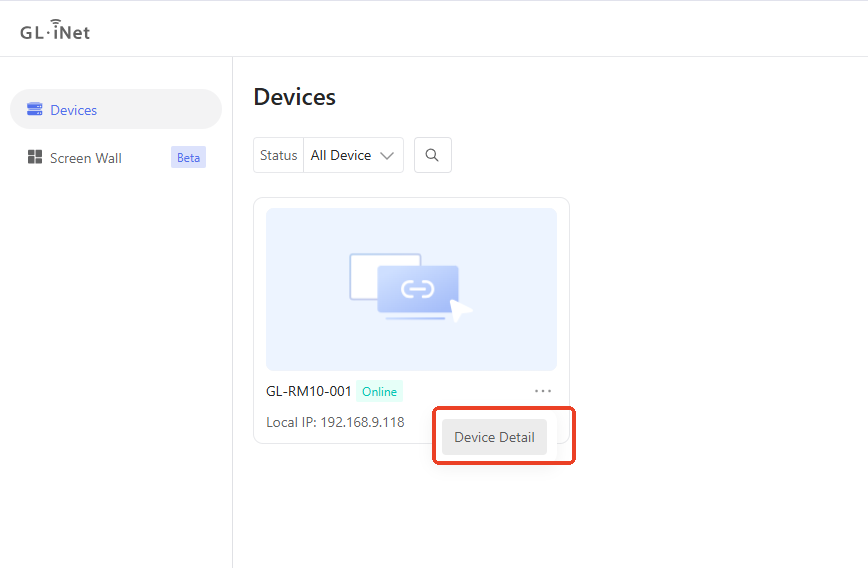Click the link icon in device preview
868x569 pixels.
(417, 289)
